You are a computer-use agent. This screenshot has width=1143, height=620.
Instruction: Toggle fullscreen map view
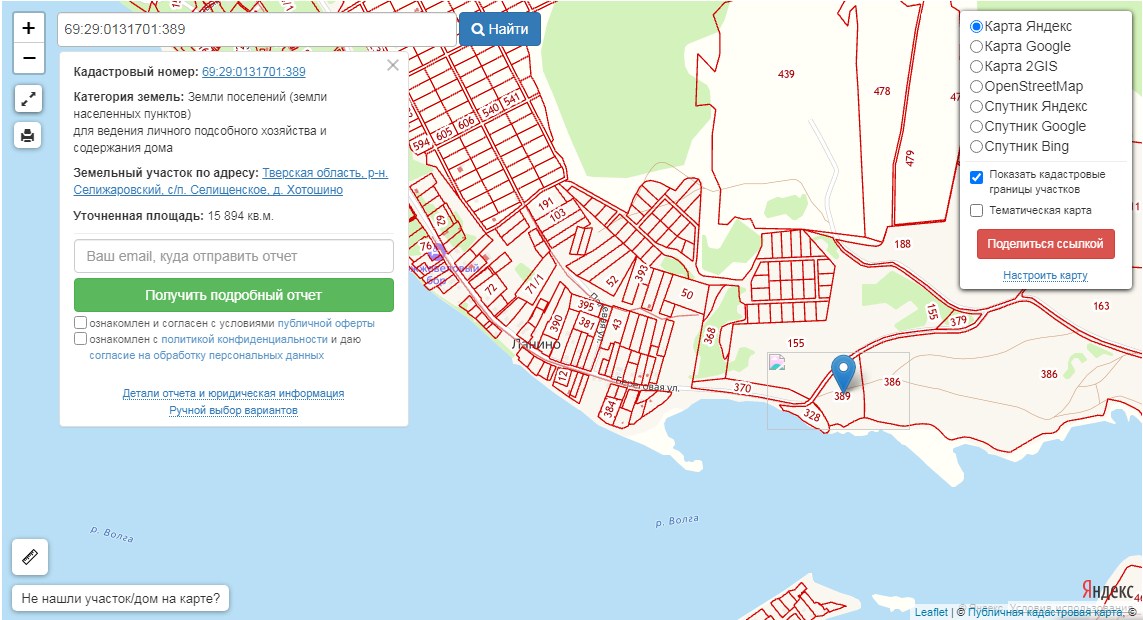tap(28, 99)
